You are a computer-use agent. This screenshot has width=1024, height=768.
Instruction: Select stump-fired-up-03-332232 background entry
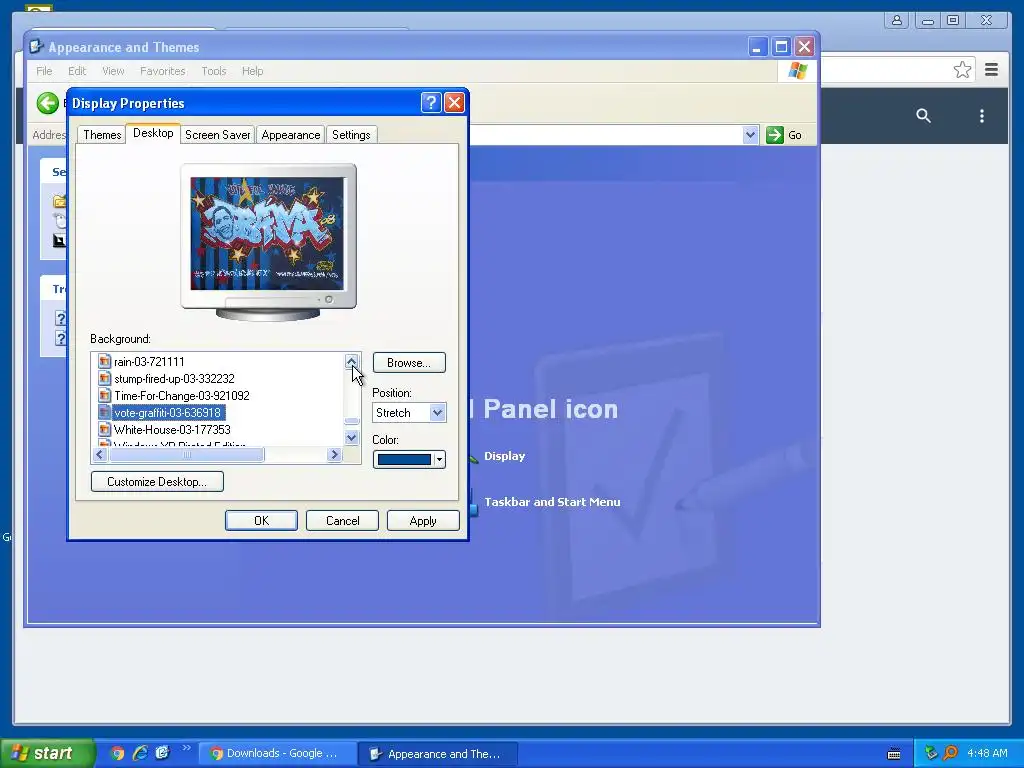click(174, 378)
